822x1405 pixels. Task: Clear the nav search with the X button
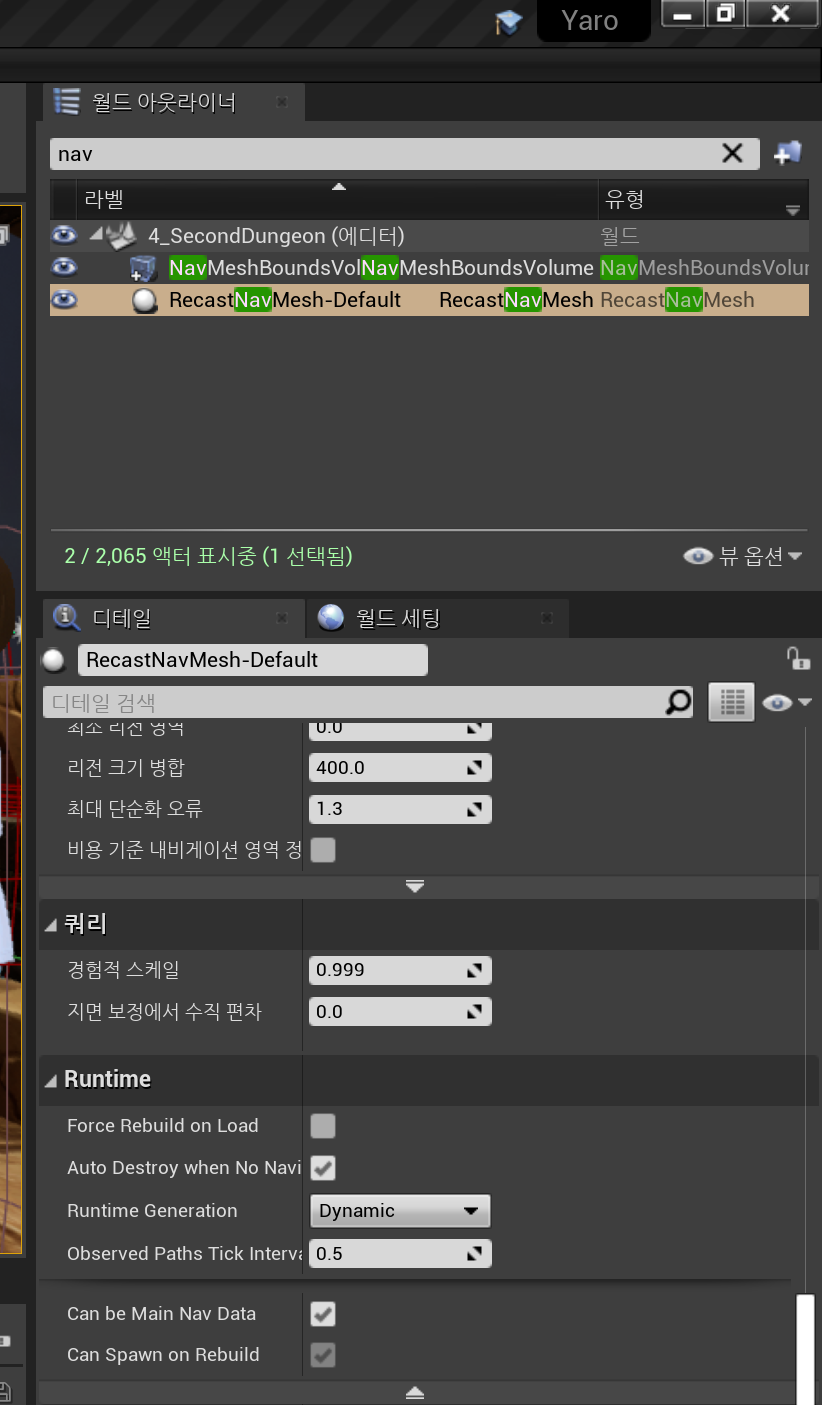[732, 153]
